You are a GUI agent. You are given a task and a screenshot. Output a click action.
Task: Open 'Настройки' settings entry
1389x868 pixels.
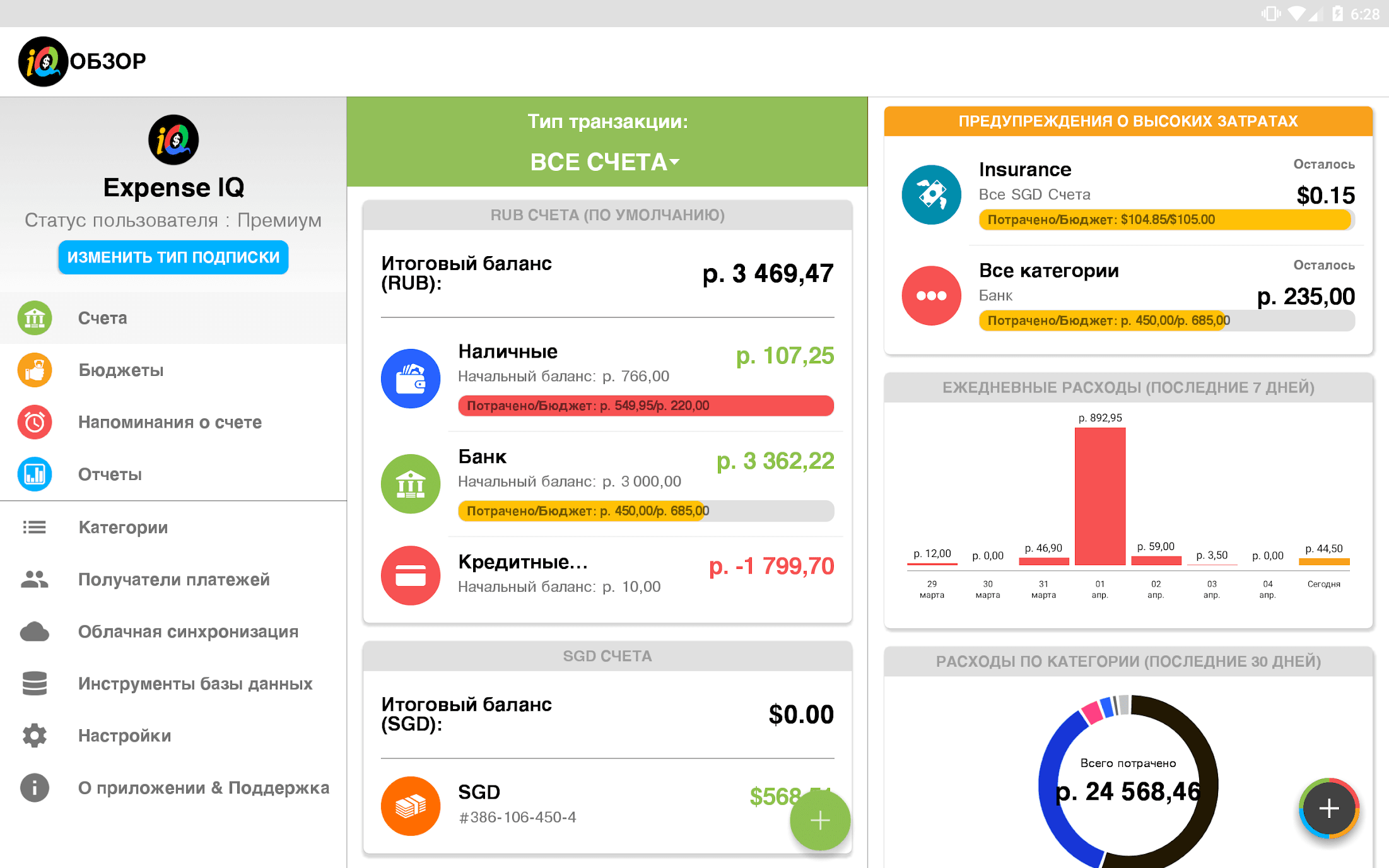124,736
